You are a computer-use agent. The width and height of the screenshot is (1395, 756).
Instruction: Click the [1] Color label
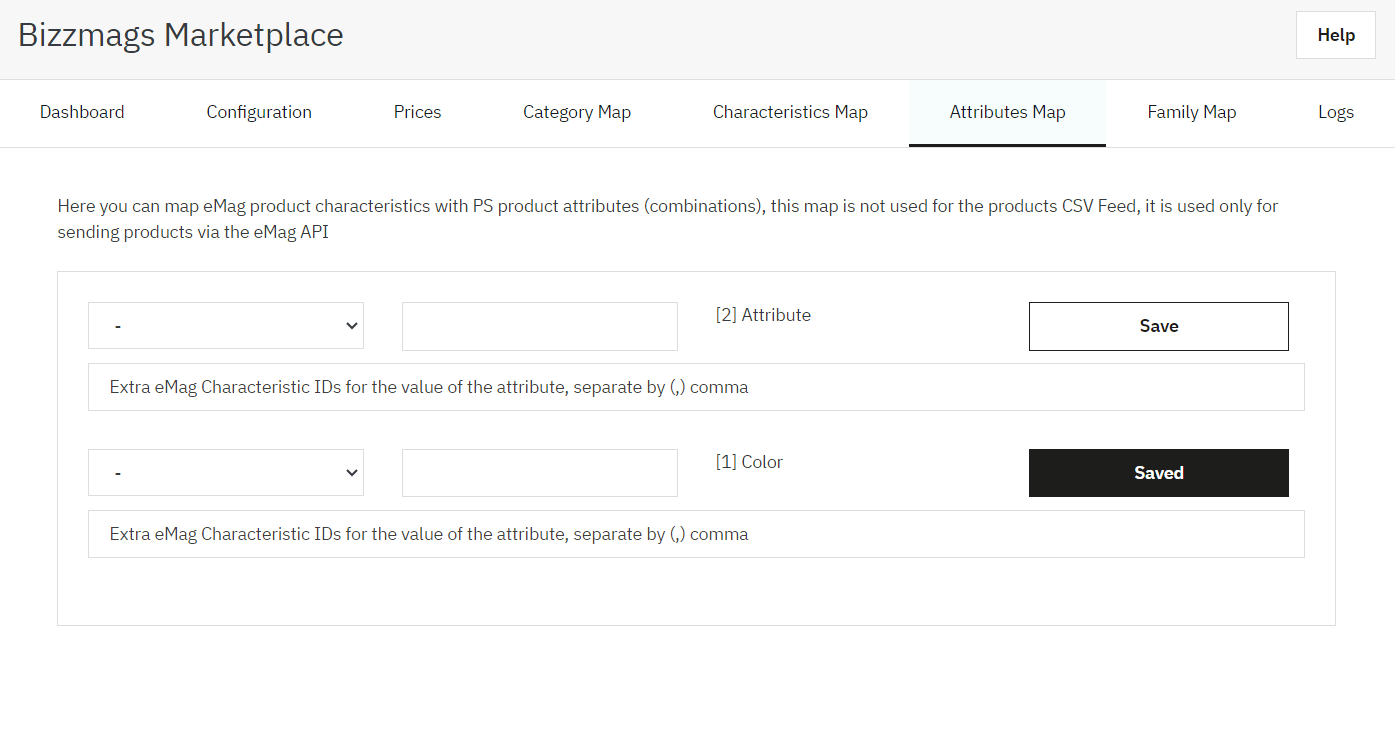point(749,462)
